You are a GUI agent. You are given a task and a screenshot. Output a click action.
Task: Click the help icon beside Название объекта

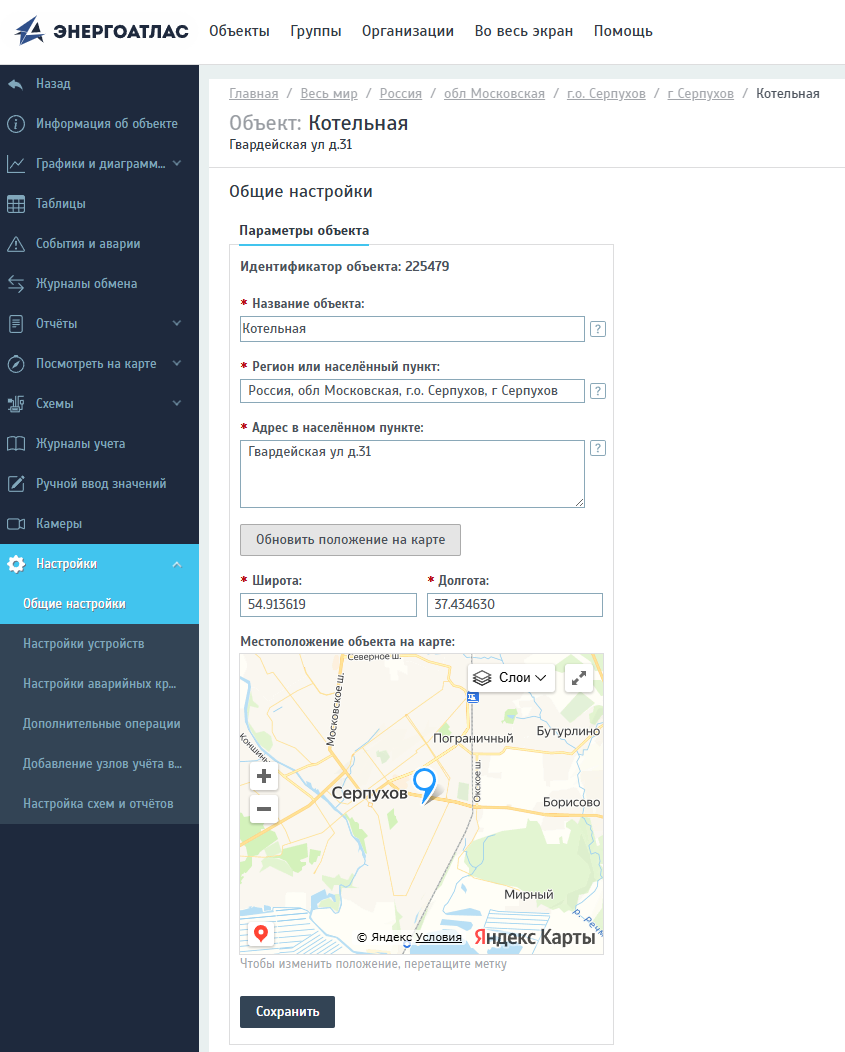(597, 329)
